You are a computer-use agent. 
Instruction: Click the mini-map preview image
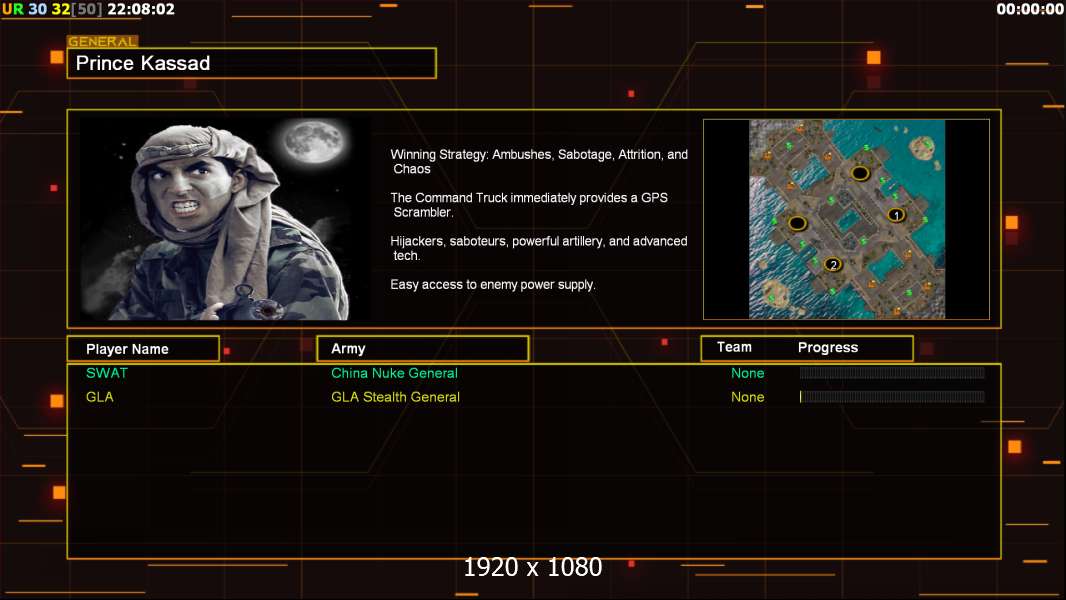(846, 219)
